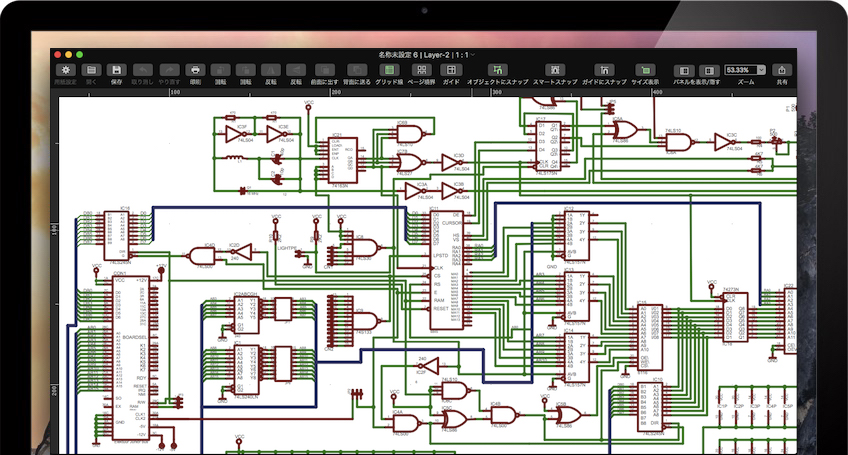Show or hide the left panel
This screenshot has height=455, width=848.
click(x=684, y=71)
